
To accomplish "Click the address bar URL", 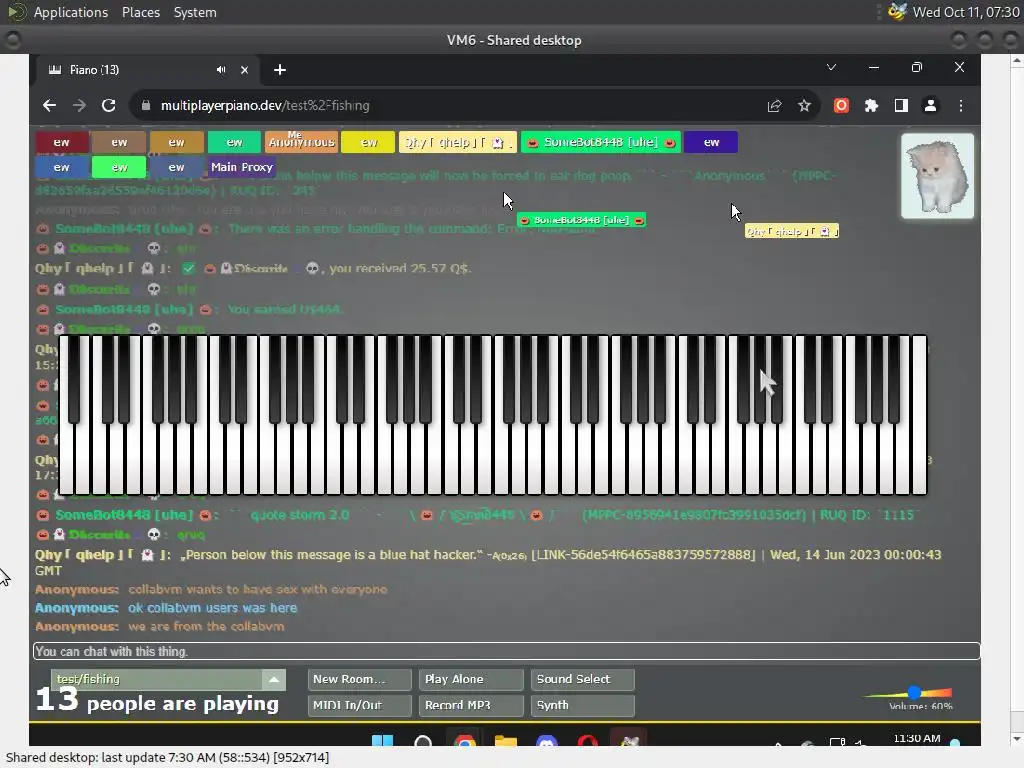I will tap(265, 105).
